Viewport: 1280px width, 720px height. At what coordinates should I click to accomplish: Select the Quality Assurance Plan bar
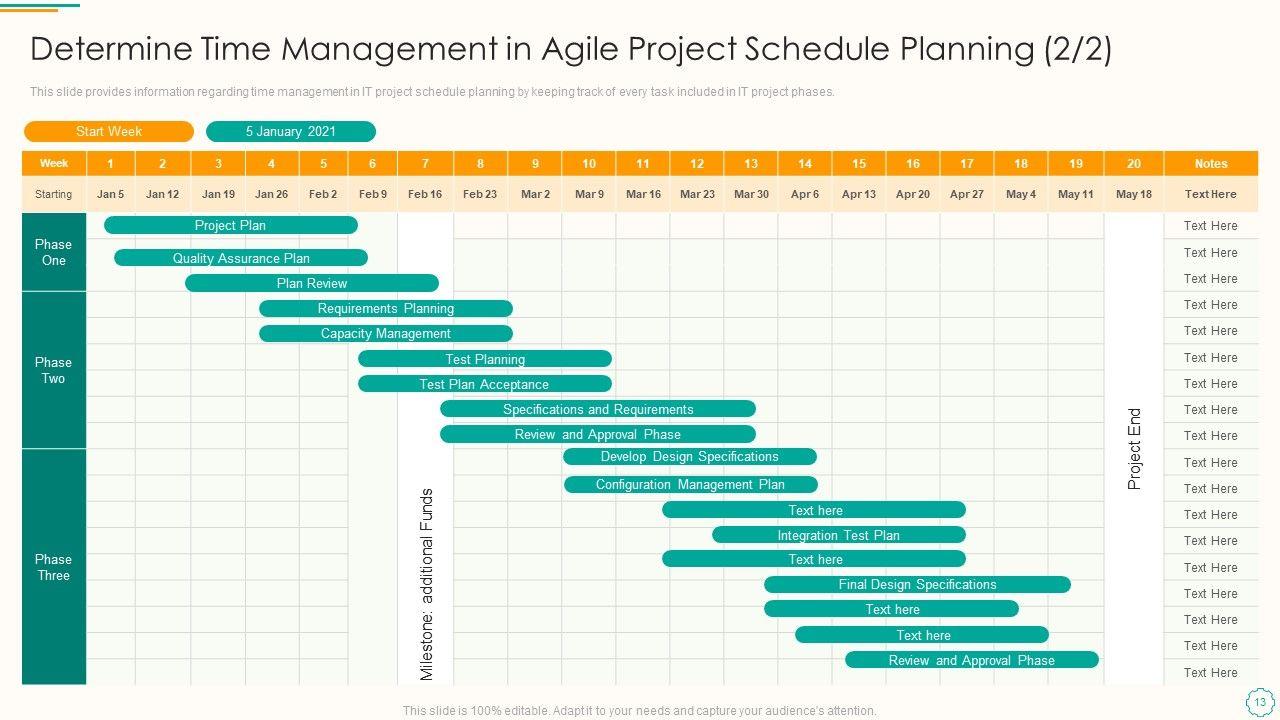241,258
